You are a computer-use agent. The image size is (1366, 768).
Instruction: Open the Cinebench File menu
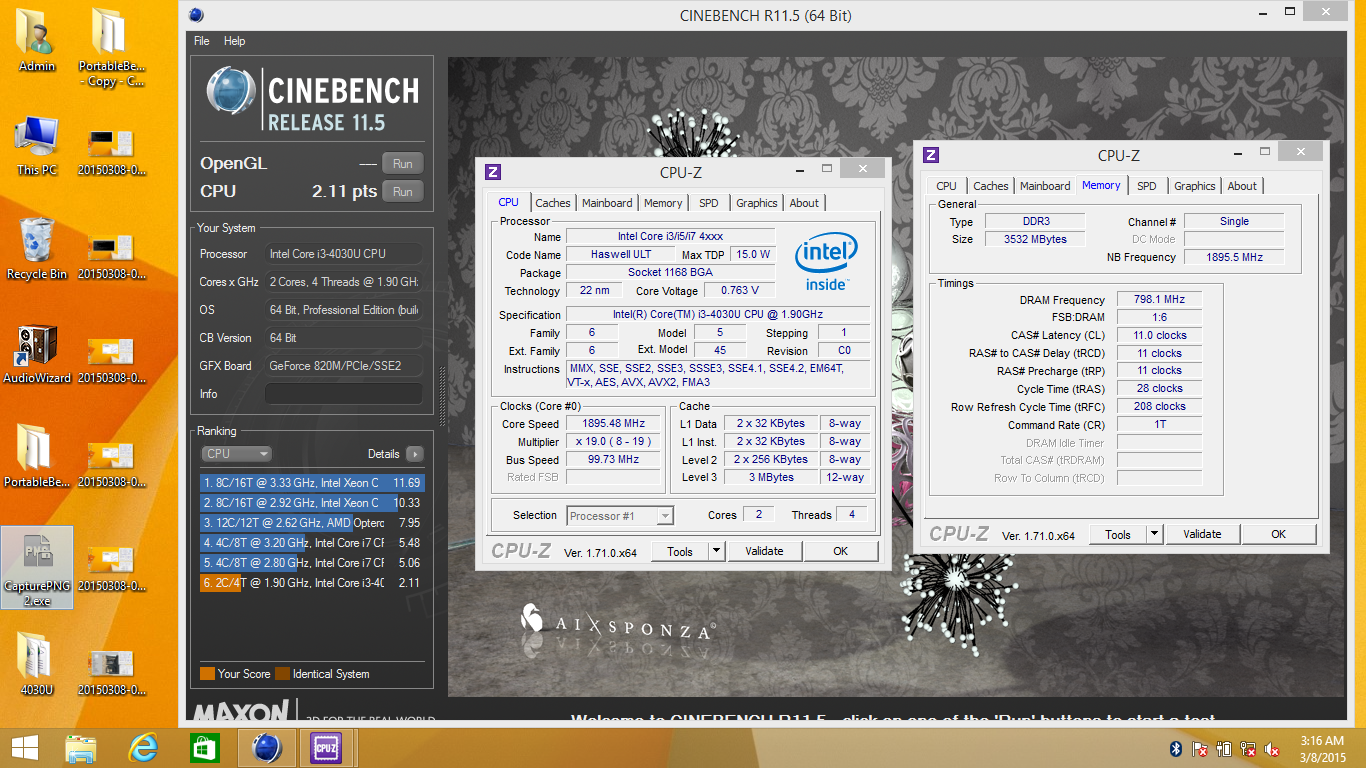[202, 41]
